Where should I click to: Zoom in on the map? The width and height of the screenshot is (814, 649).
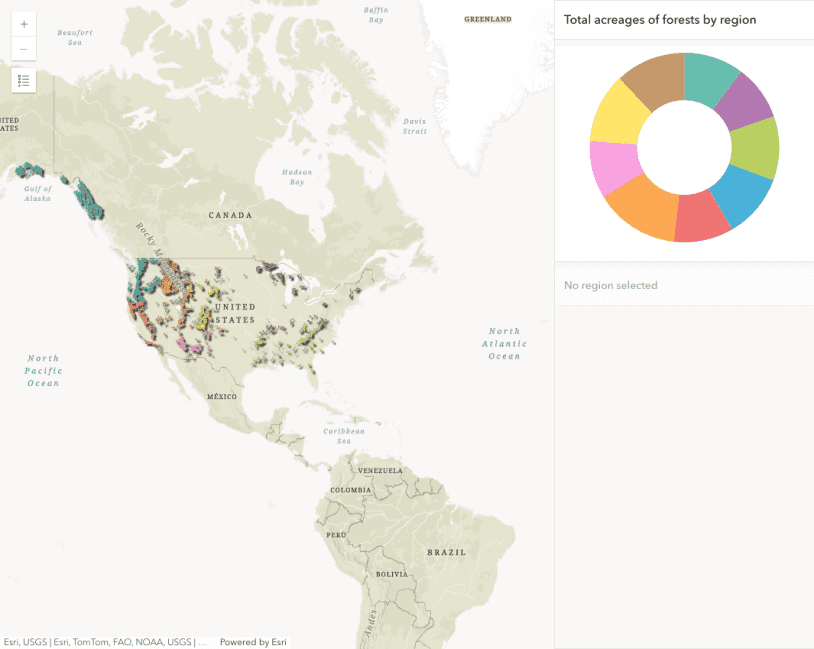pos(24,24)
